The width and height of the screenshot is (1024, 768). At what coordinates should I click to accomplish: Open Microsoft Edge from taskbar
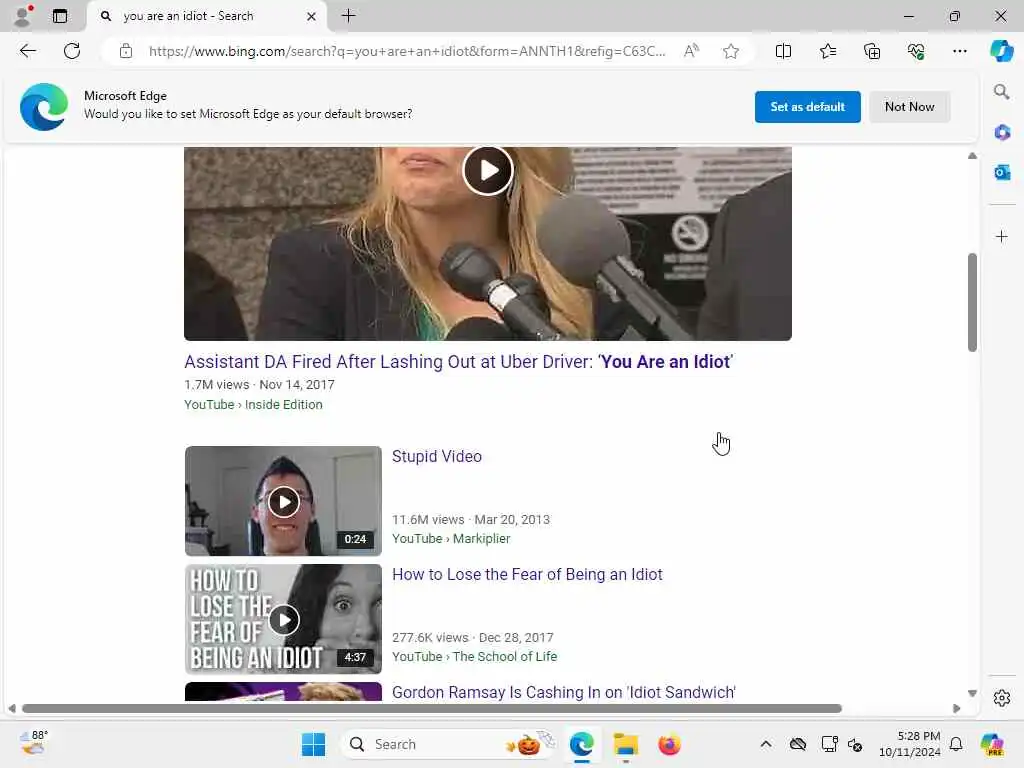pos(581,744)
